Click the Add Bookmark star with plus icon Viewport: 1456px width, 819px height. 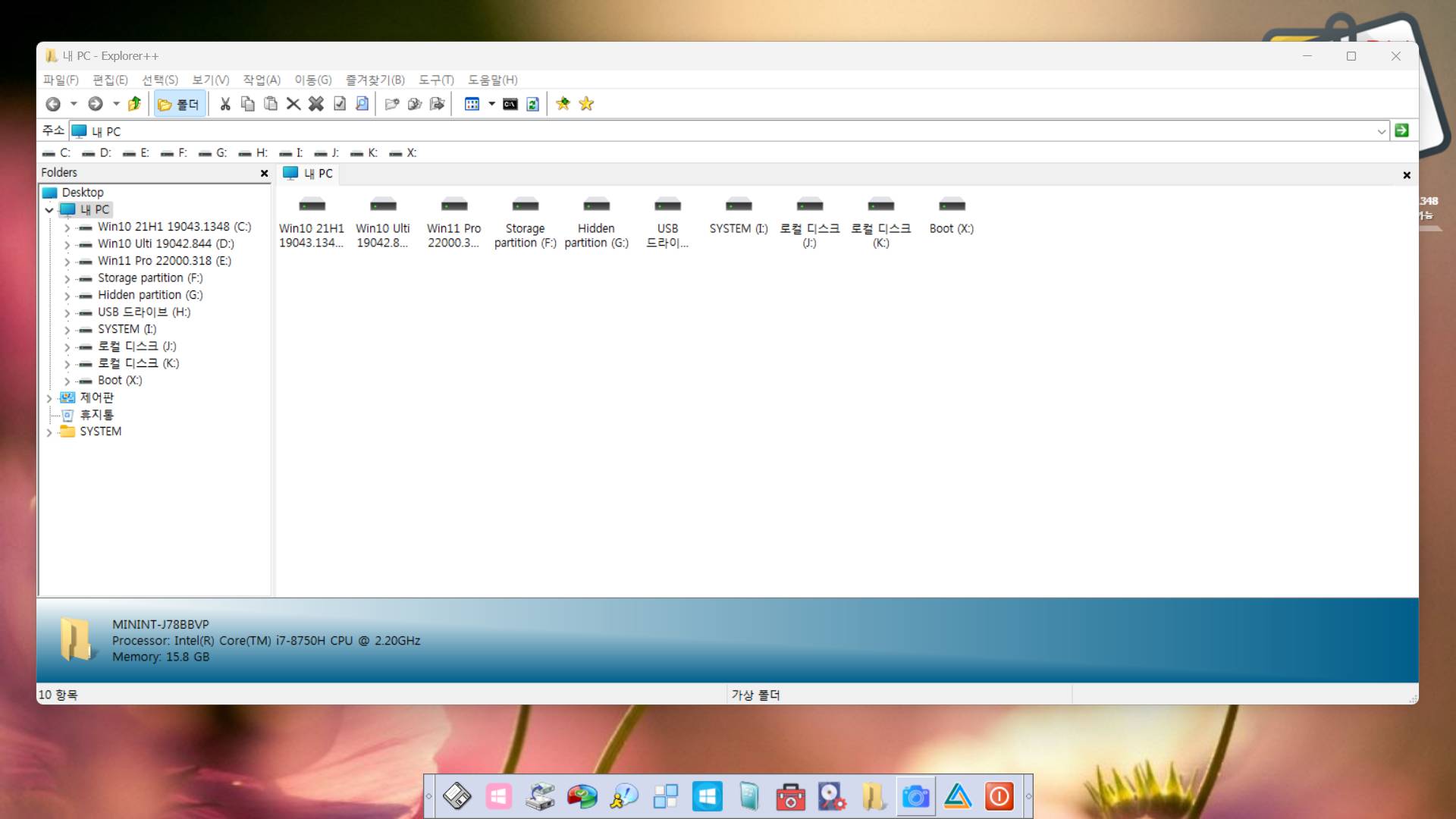tap(563, 104)
